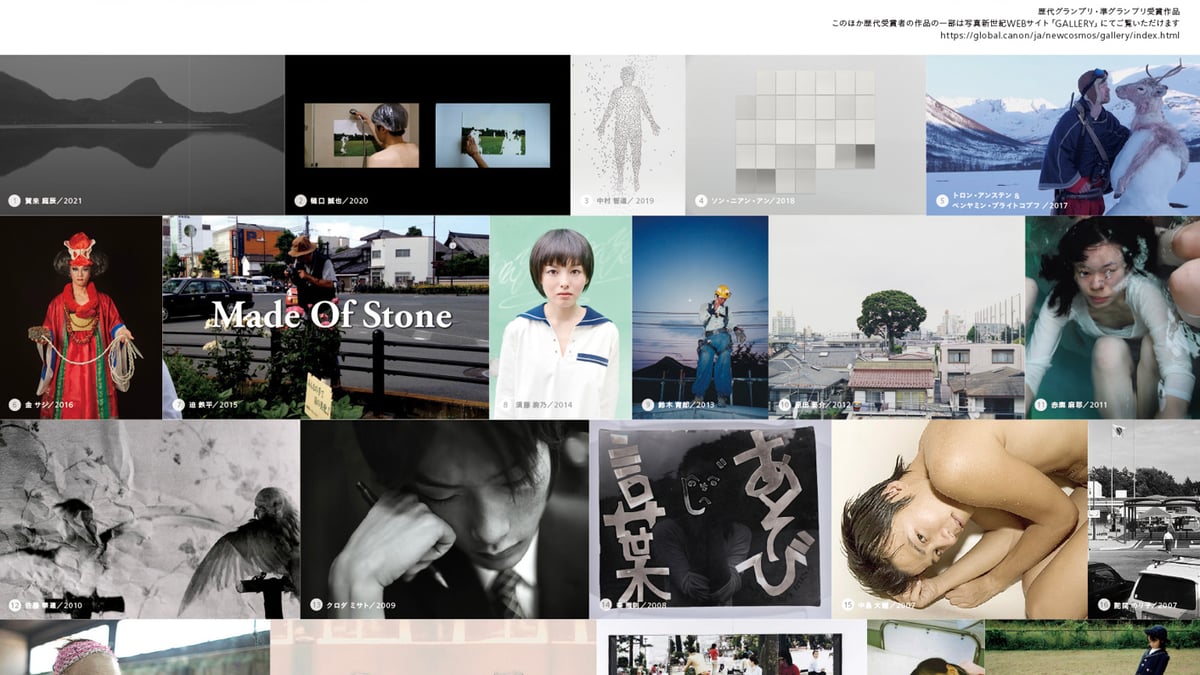Click the caption numbered 6 ending /2016

tap(41, 405)
